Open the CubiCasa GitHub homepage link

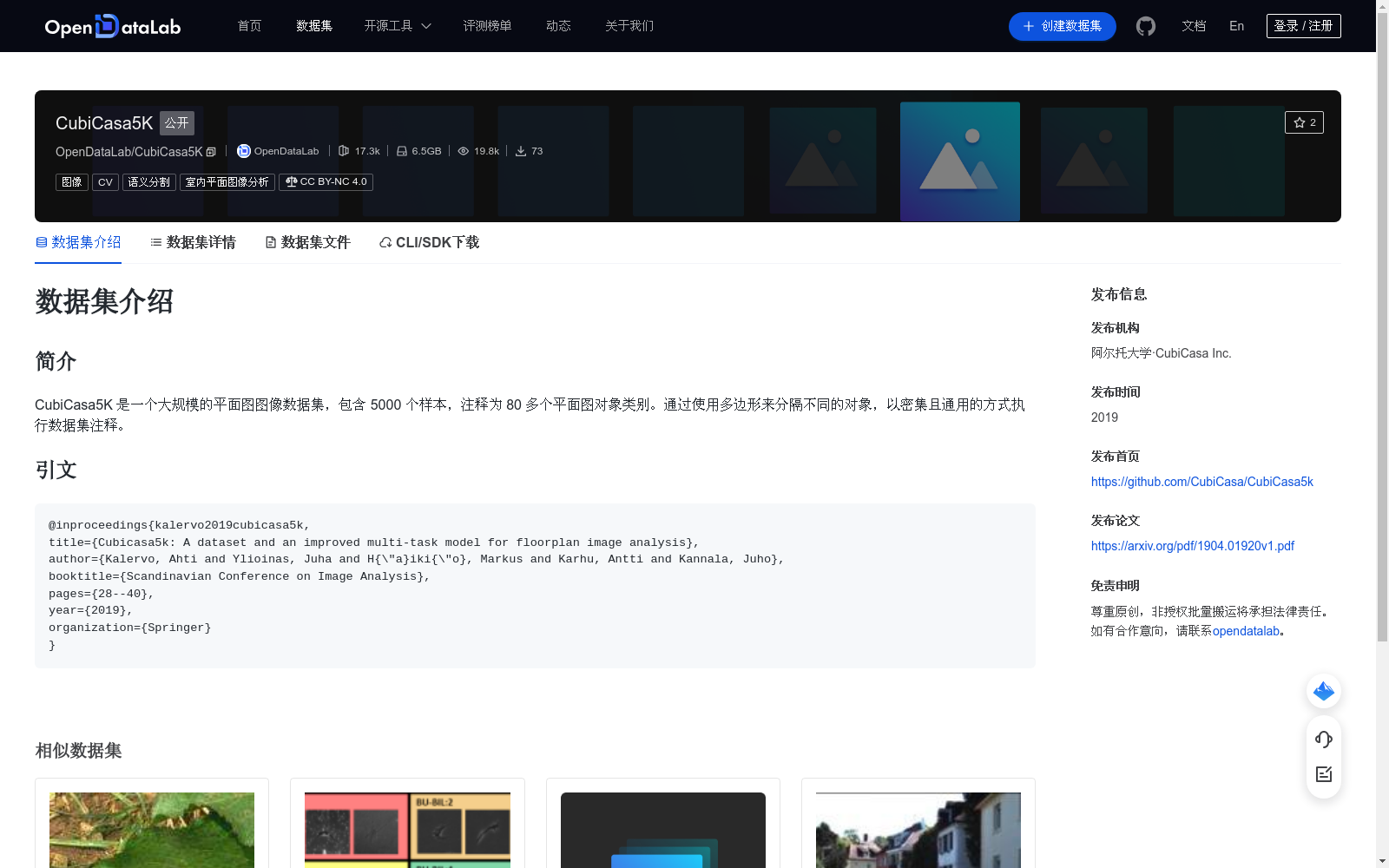(1202, 482)
